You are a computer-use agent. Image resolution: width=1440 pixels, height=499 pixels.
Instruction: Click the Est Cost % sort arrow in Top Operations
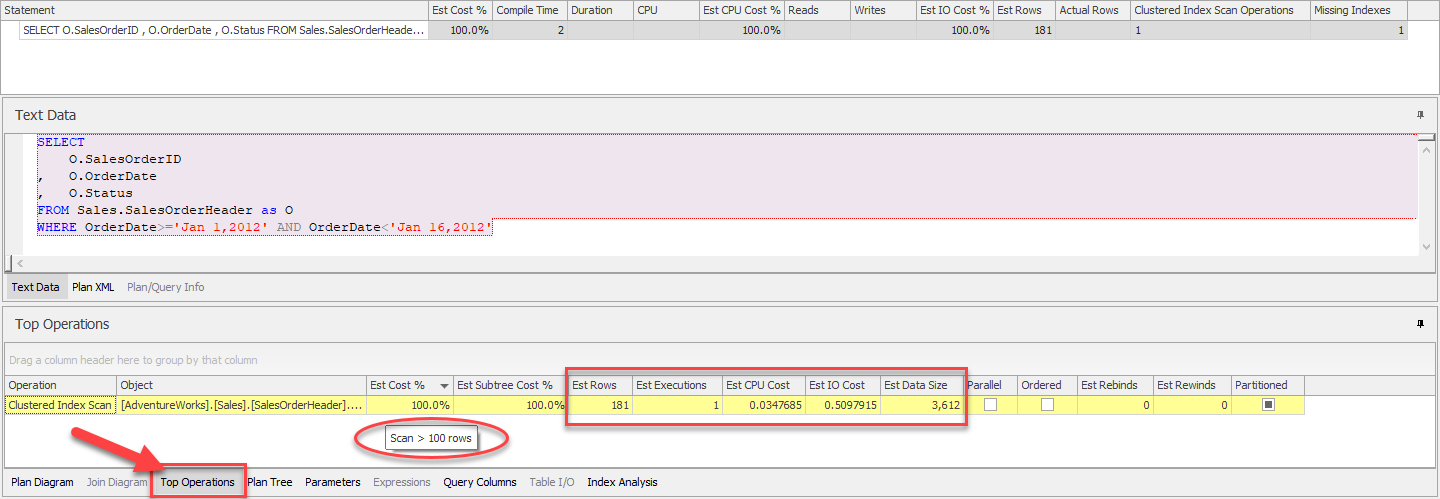tap(443, 386)
